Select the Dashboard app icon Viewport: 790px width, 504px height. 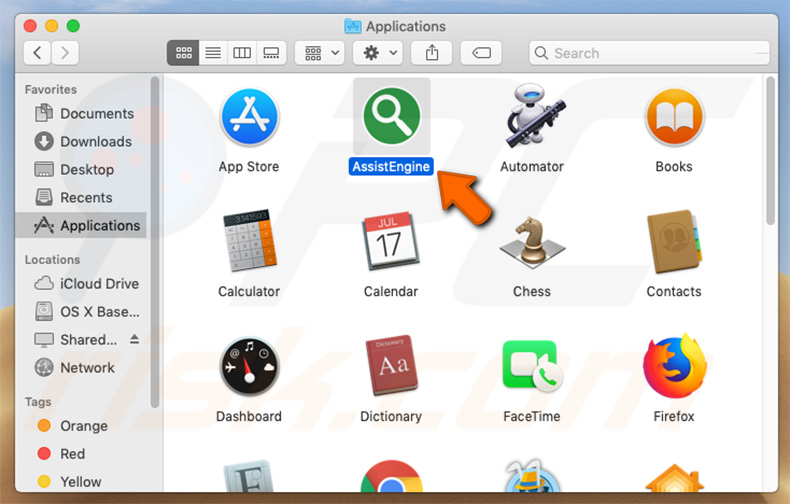point(249,366)
